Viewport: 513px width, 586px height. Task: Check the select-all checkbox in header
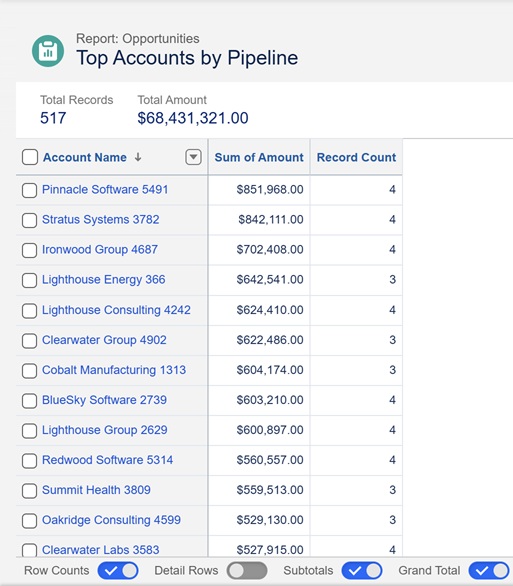tap(30, 157)
